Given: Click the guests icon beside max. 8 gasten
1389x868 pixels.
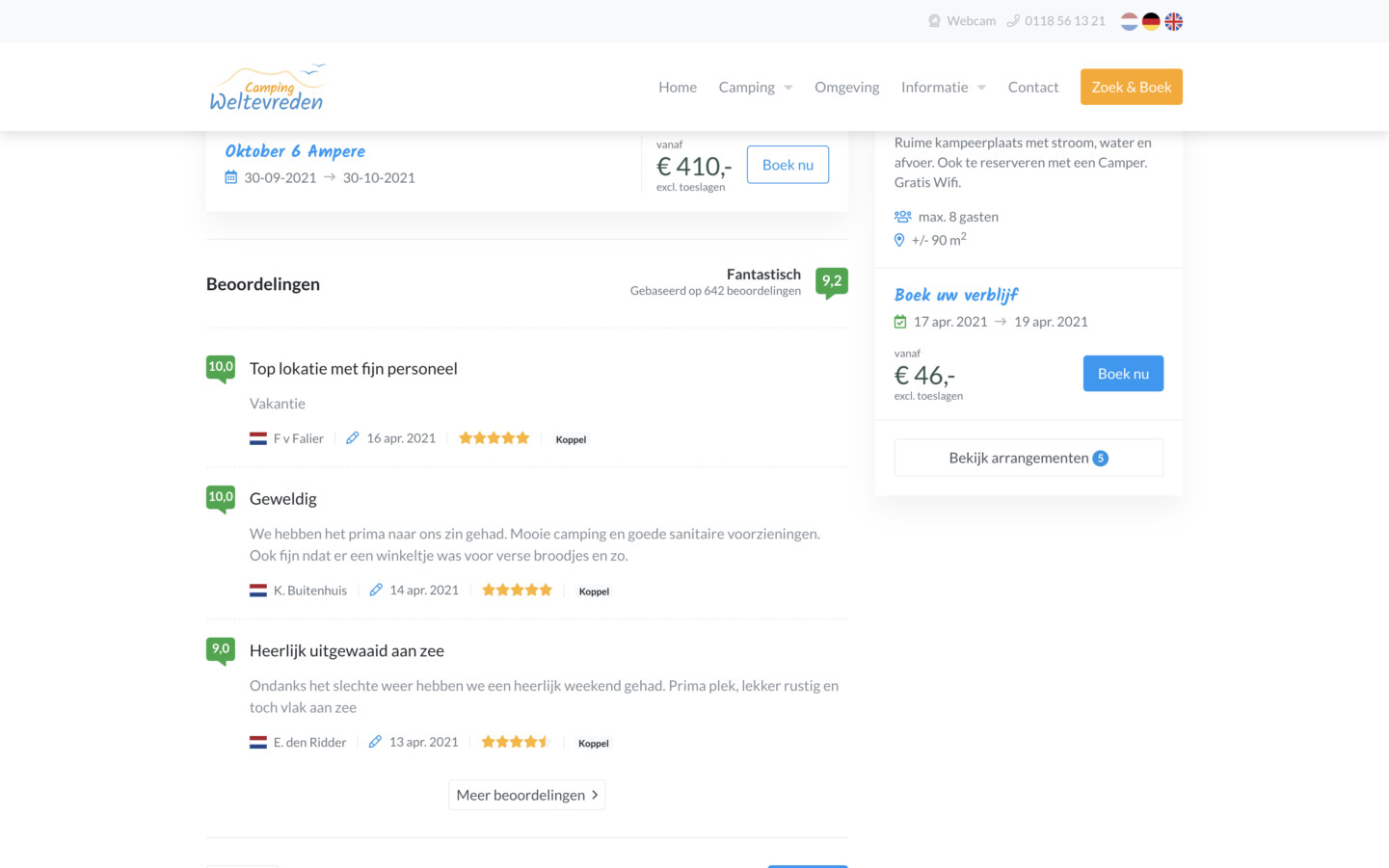Looking at the screenshot, I should 902,217.
